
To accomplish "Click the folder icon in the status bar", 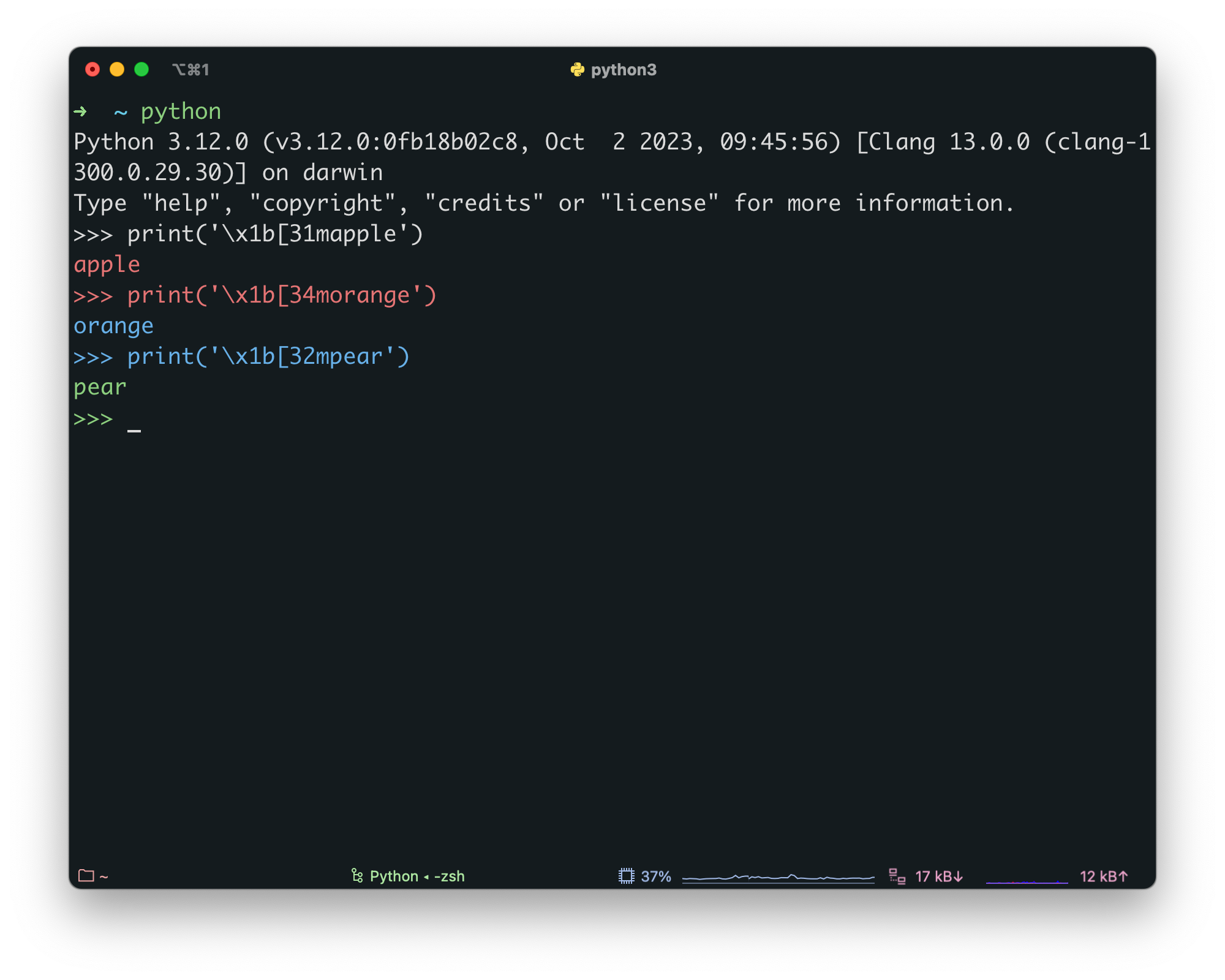I will [x=86, y=876].
